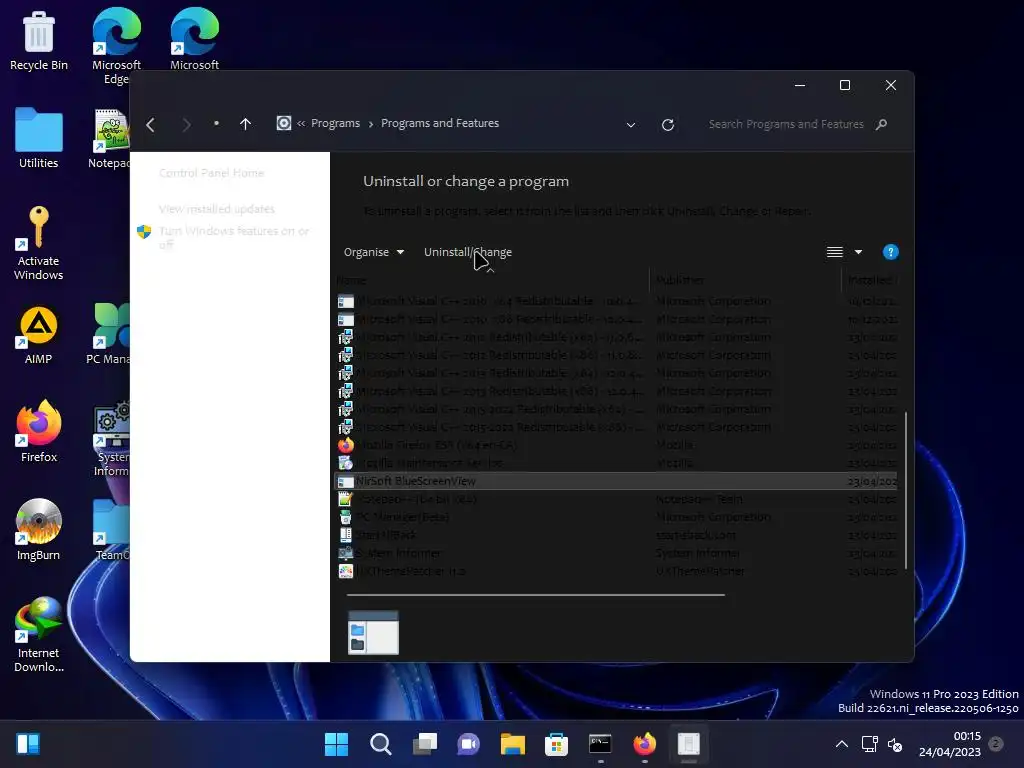
Task: Click the horizontal scrollbar under program list
Action: [x=536, y=595]
